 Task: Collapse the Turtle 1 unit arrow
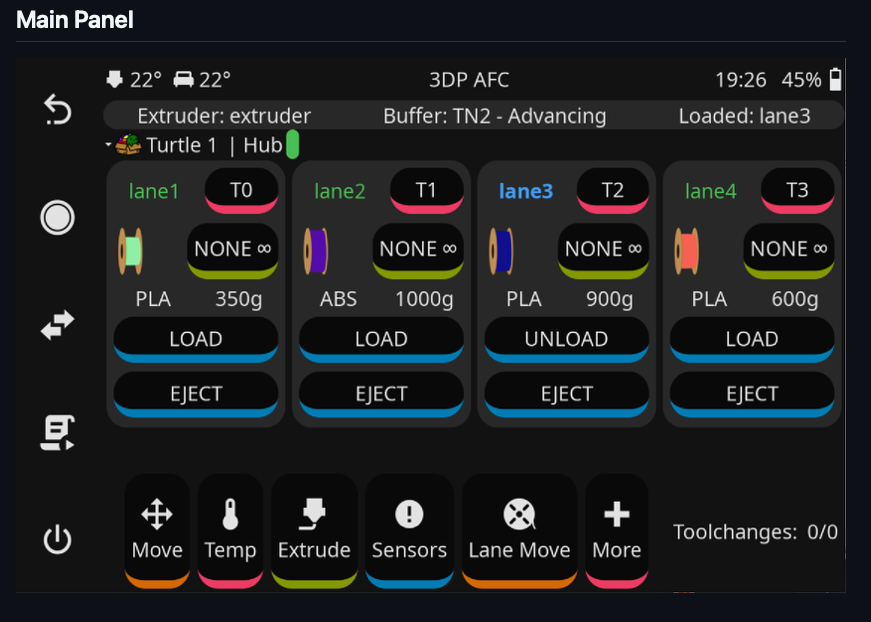(x=108, y=145)
